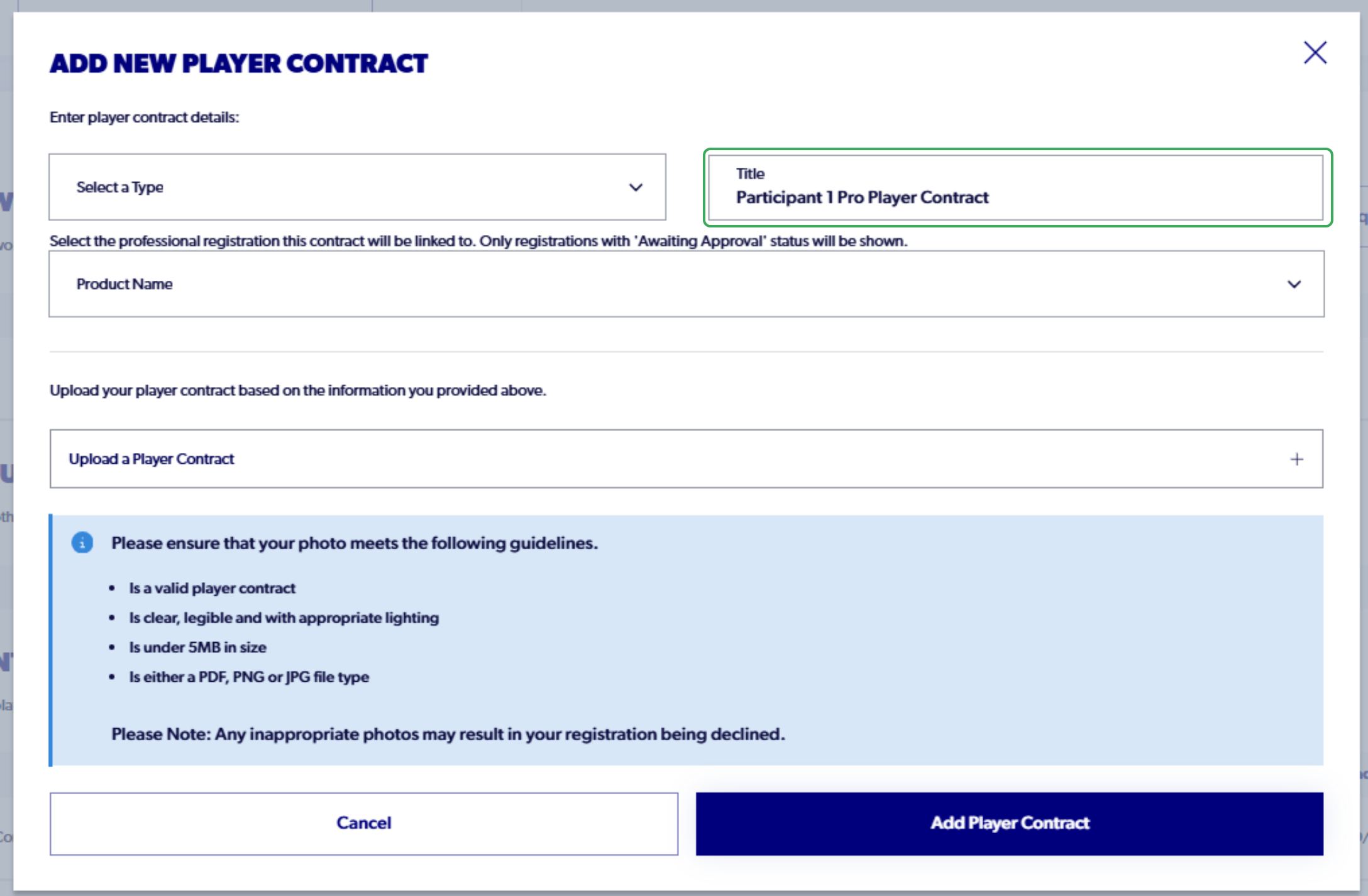Click the "Is a valid player contract" bullet
Viewport: 1368px width, 896px height.
pos(212,588)
